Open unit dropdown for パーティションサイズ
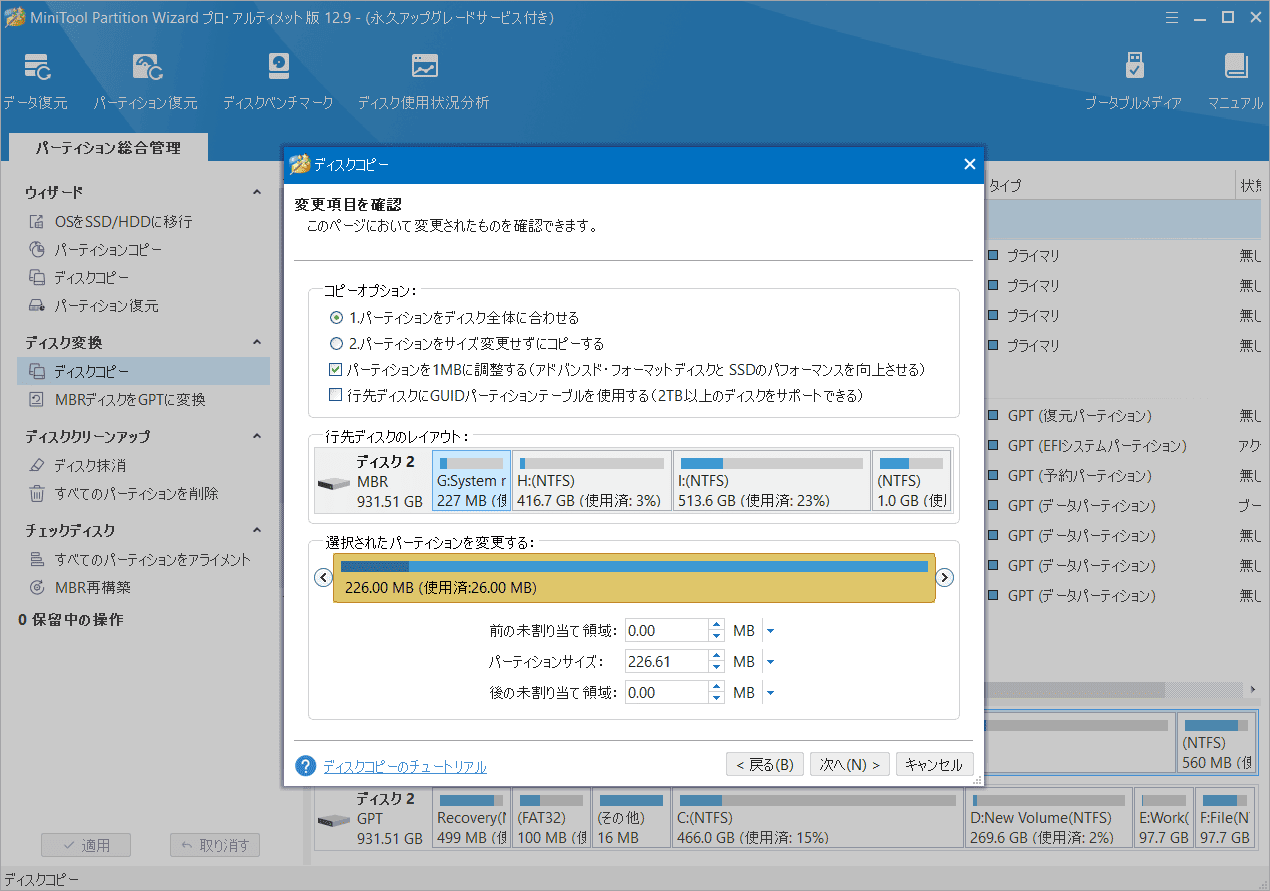 pyautogui.click(x=769, y=662)
